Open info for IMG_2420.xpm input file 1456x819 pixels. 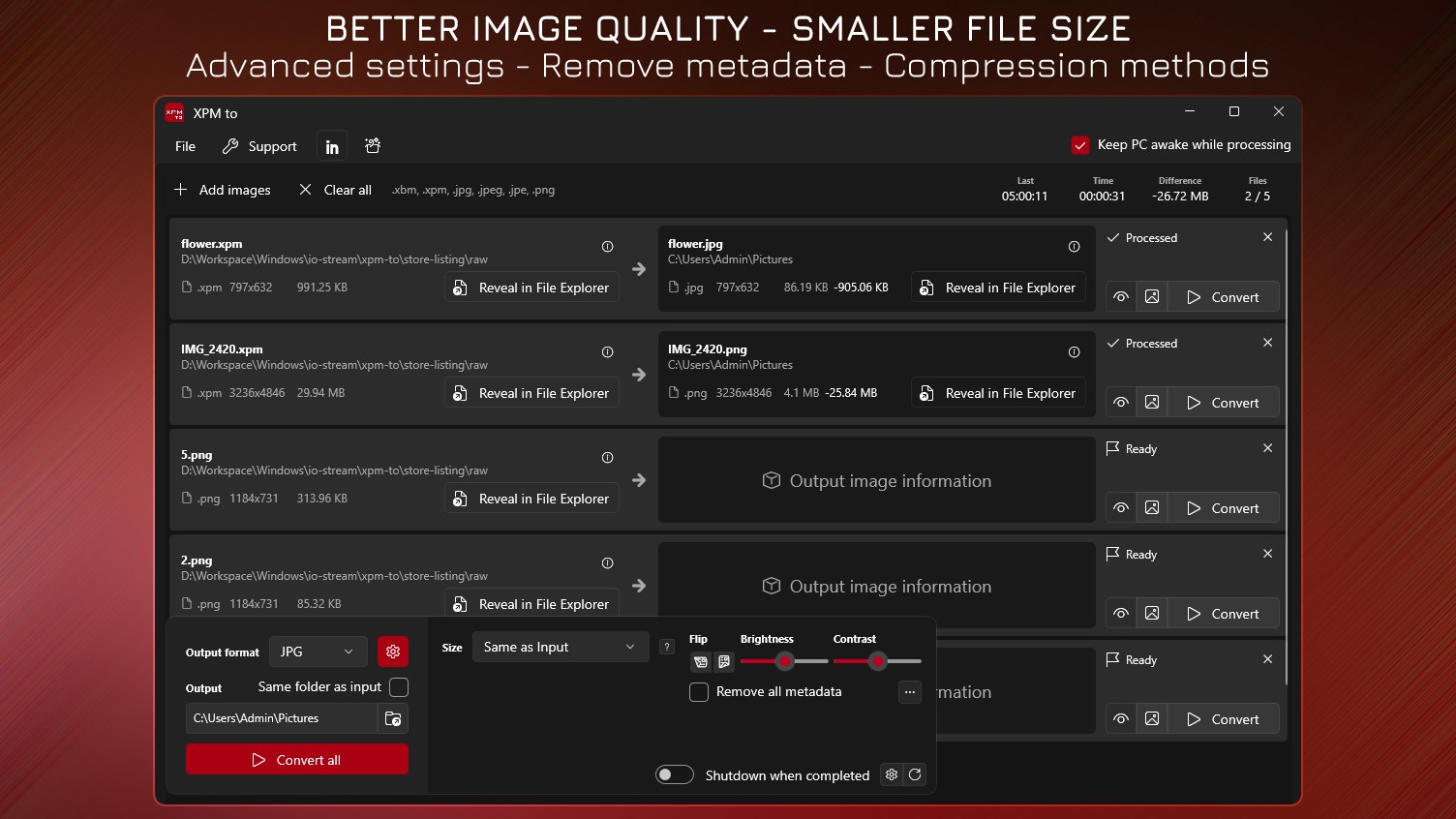(607, 352)
